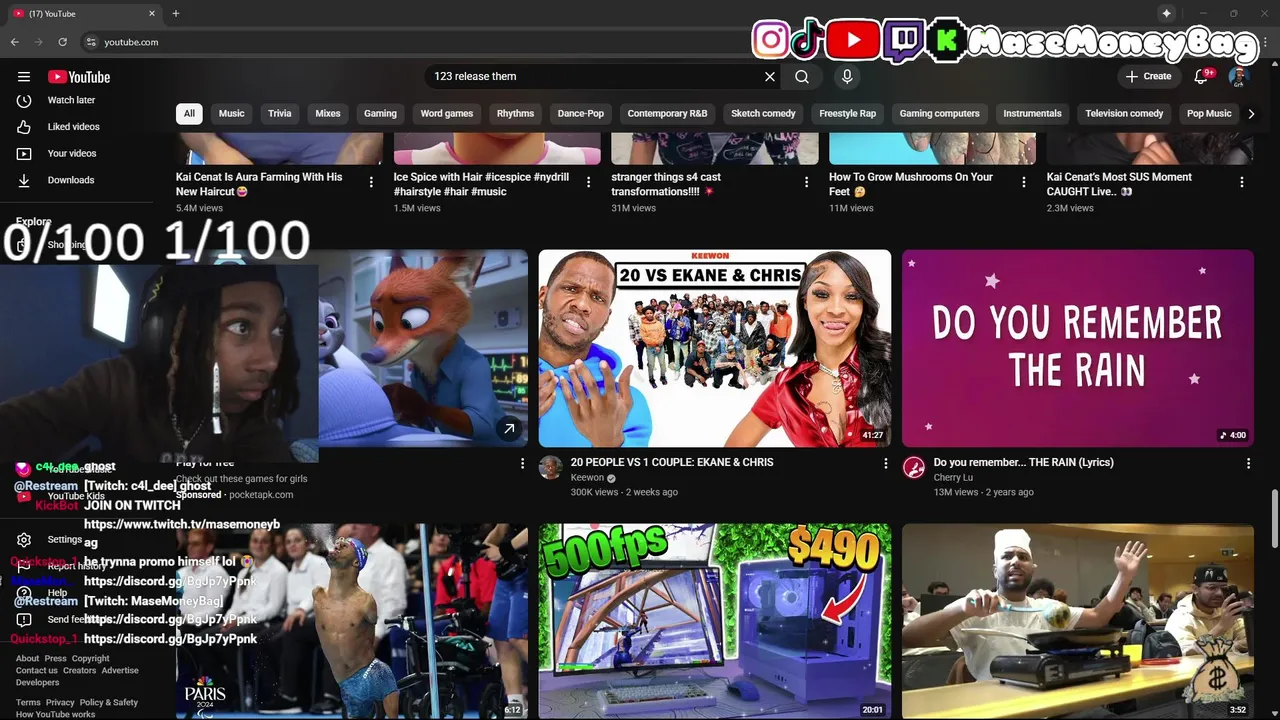Reload the page in the browser
1280x720 pixels.
62,42
